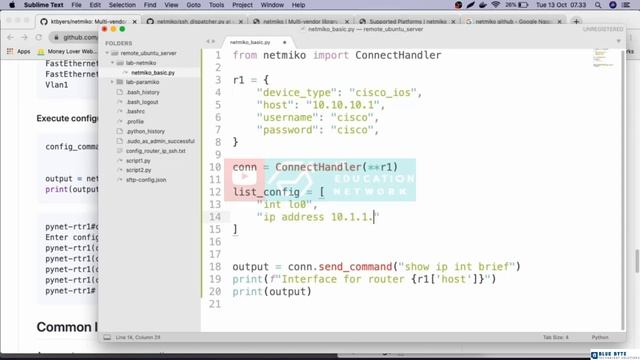The width and height of the screenshot is (640, 360).
Task: Reload the browser page
Action: pos(38,37)
